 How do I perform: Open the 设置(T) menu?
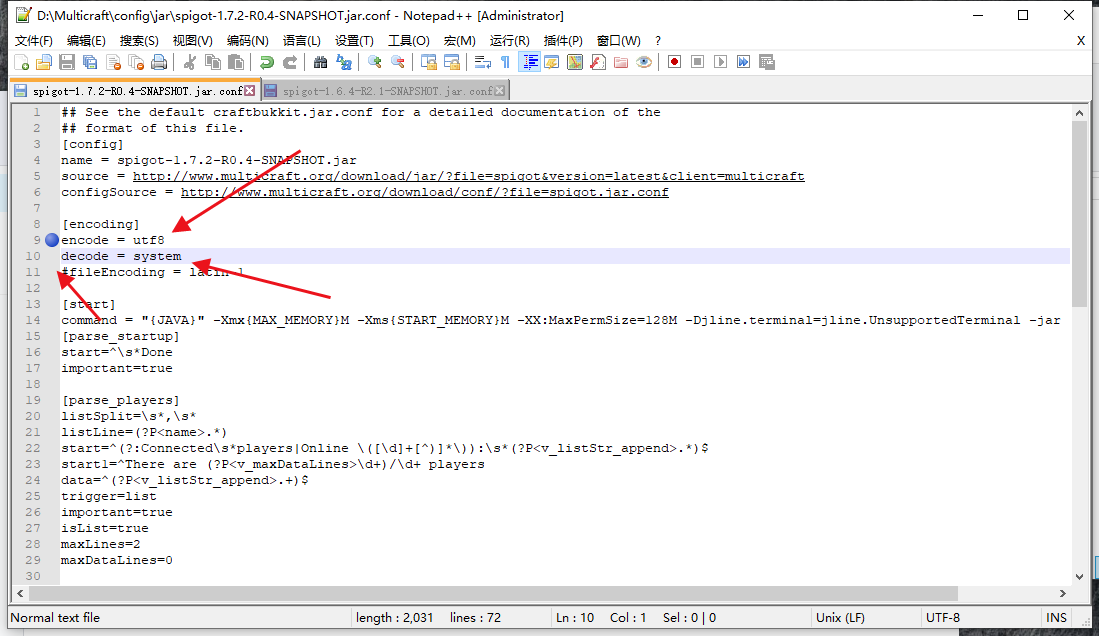tap(354, 41)
